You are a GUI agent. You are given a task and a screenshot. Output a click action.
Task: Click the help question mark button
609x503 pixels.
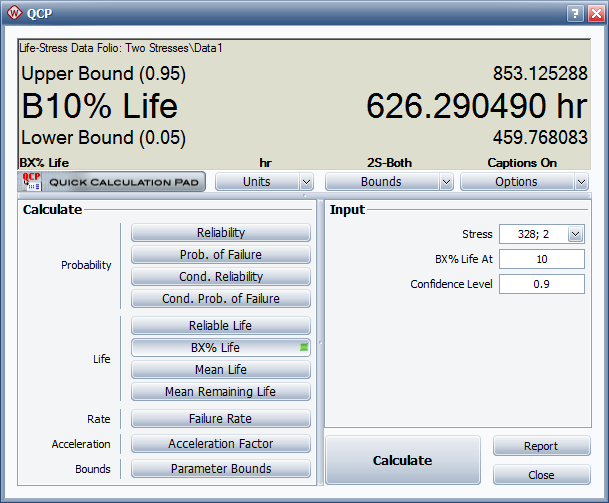tap(573, 14)
